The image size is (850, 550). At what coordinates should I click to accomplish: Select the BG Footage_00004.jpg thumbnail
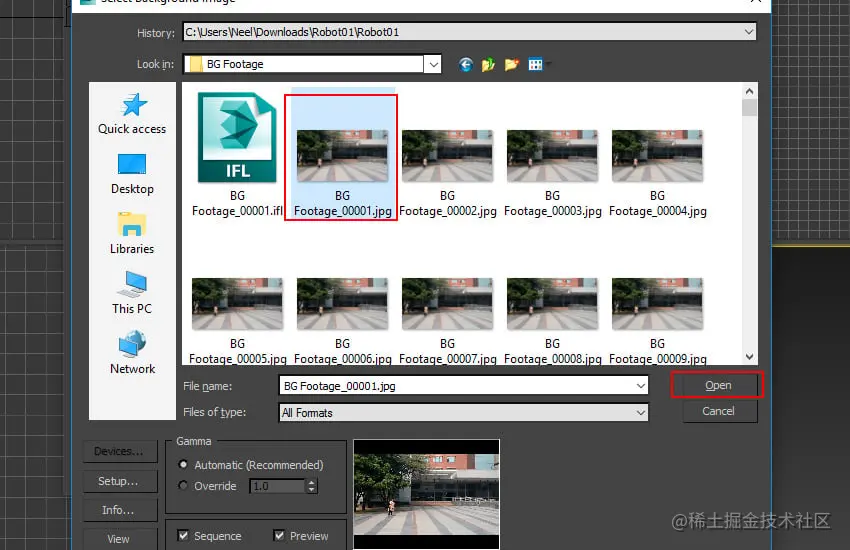(x=658, y=156)
